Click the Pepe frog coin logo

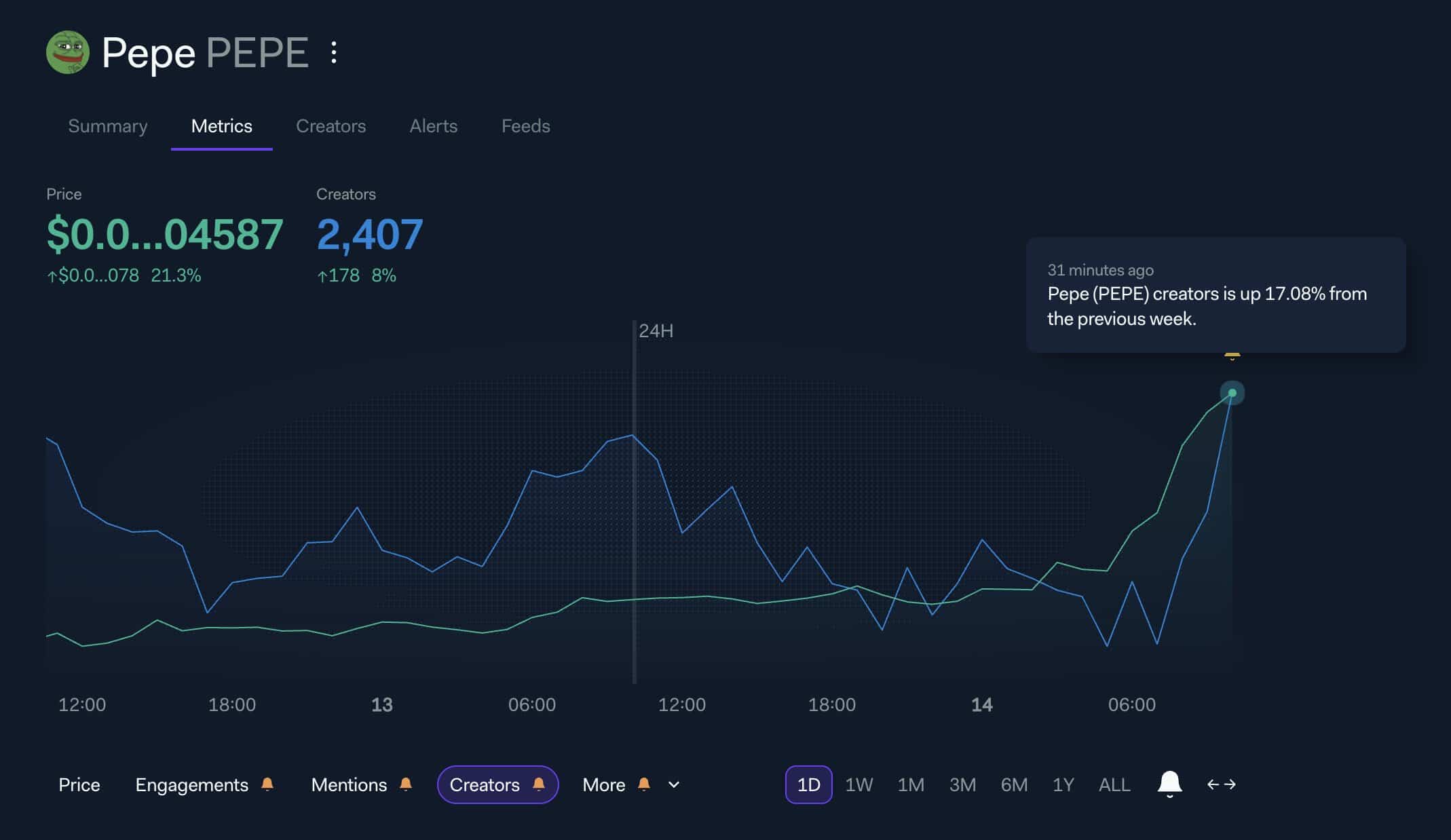[67, 52]
